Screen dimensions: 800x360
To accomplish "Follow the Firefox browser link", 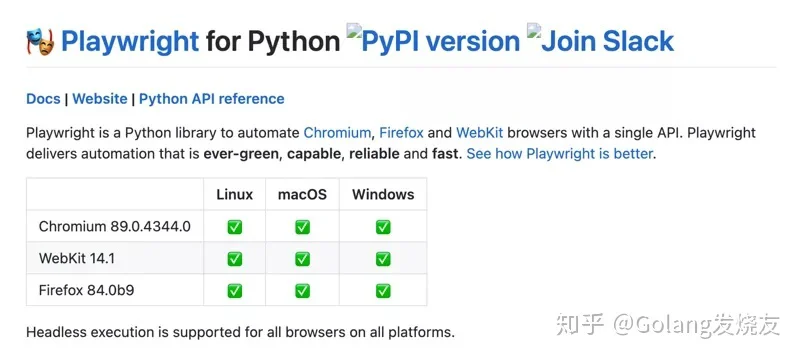I will click(402, 133).
